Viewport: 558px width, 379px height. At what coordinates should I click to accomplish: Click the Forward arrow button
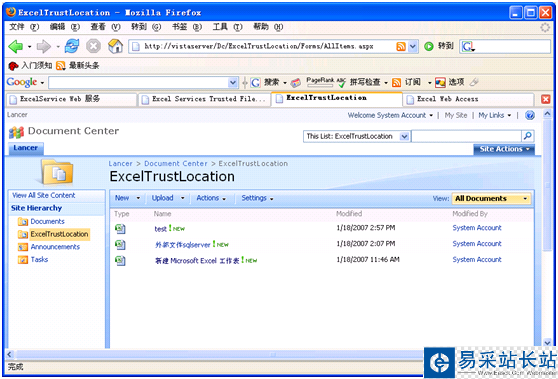click(44, 46)
